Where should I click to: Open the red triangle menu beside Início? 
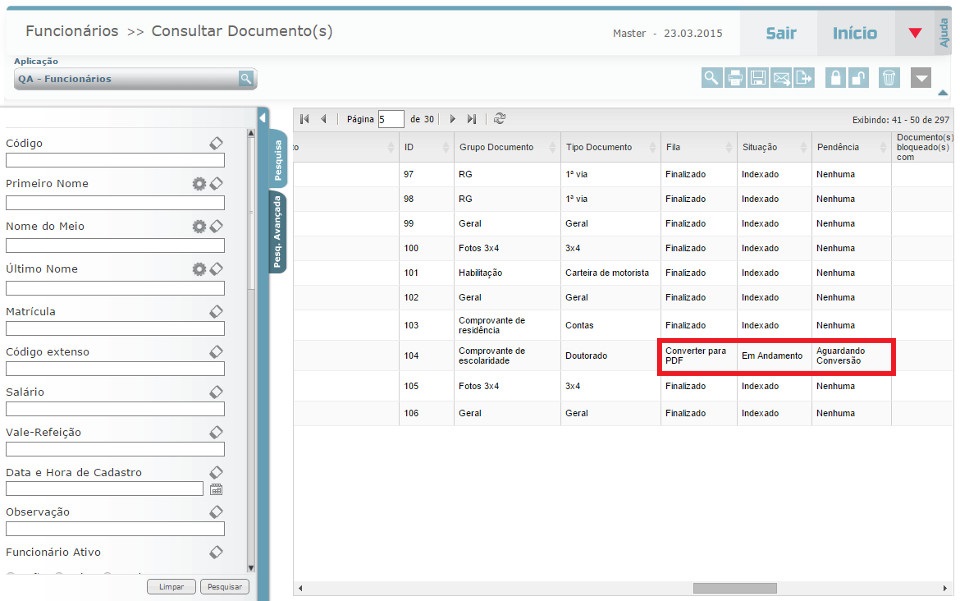915,33
